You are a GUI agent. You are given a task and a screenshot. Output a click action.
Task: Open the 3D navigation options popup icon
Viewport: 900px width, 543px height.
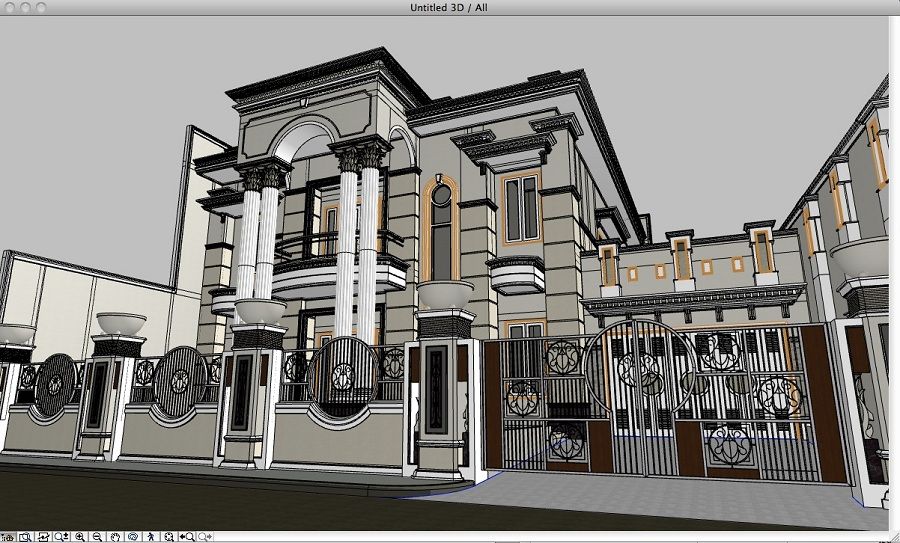point(7,537)
